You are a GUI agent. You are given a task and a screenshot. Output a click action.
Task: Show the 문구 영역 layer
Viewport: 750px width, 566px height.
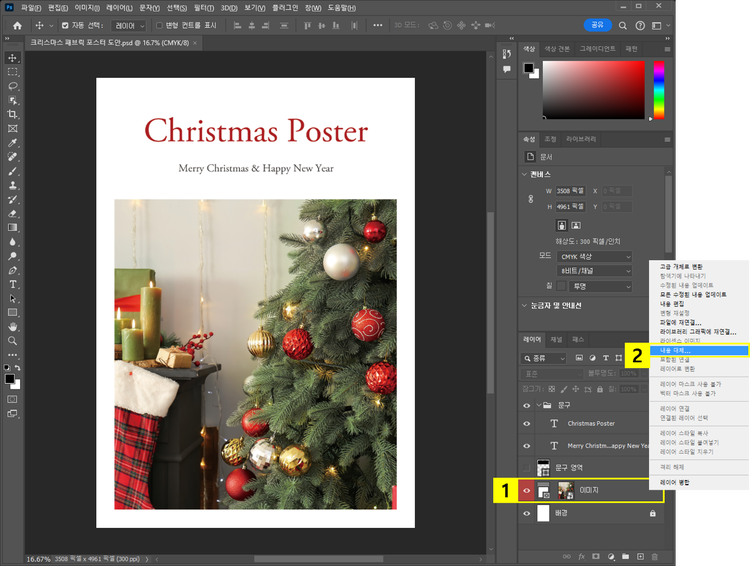(527, 468)
